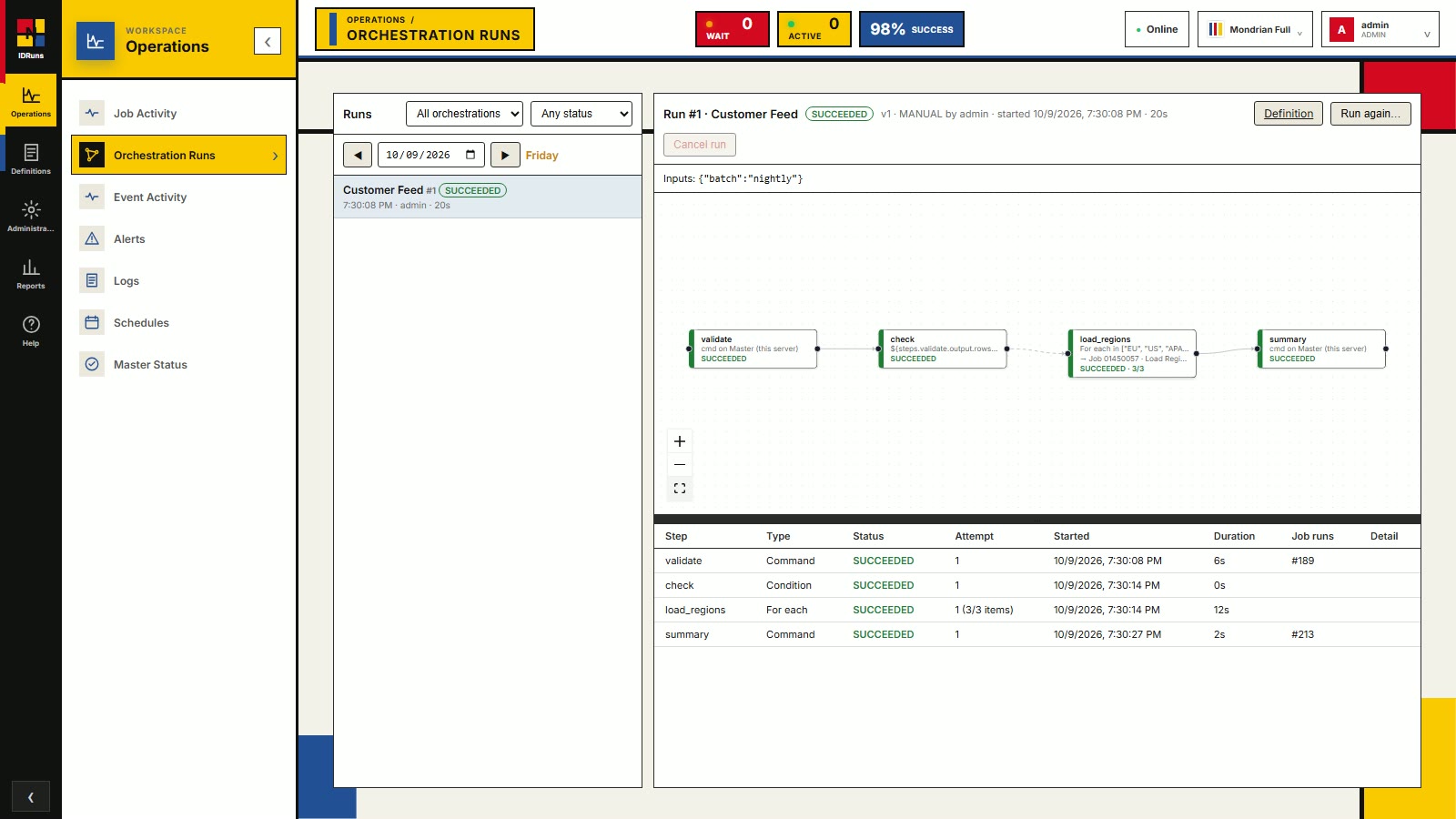This screenshot has height=819, width=1456.
Task: Open Event Activity page
Action: click(x=178, y=197)
